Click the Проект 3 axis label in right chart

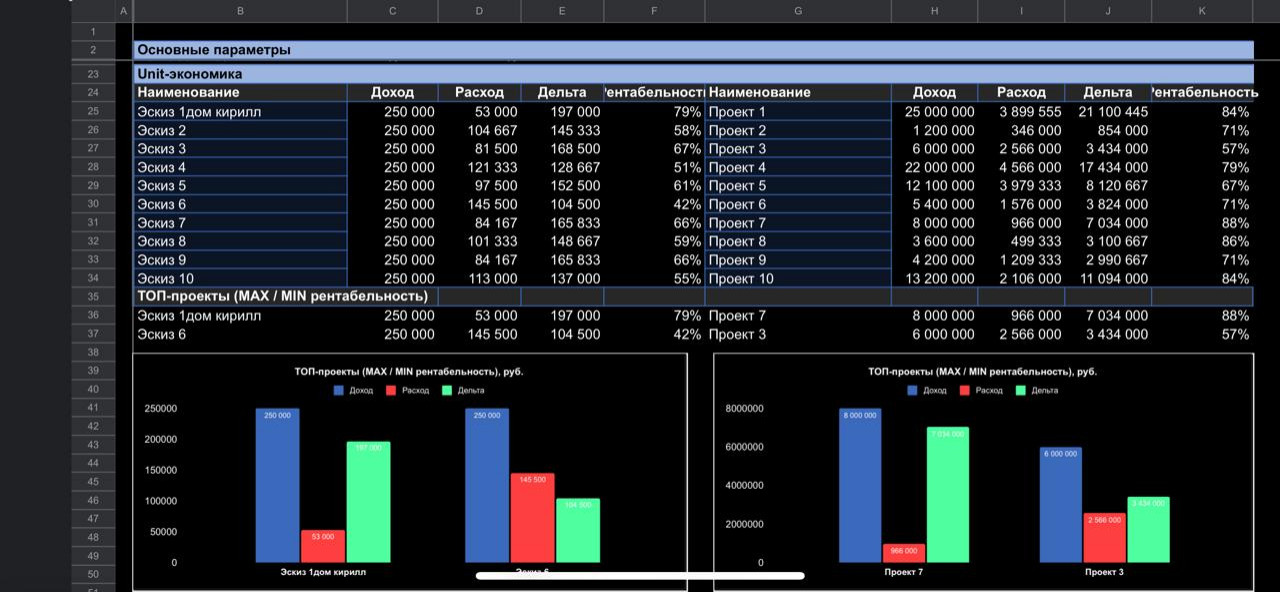(1105, 573)
